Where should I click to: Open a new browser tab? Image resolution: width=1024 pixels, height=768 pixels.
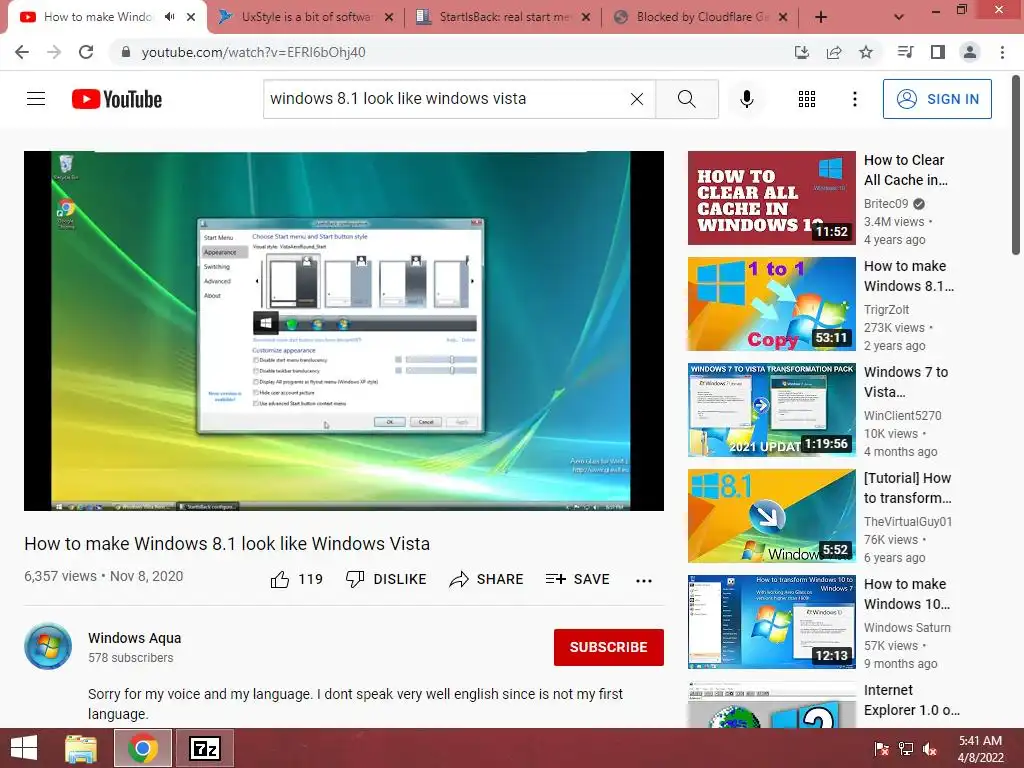point(821,17)
